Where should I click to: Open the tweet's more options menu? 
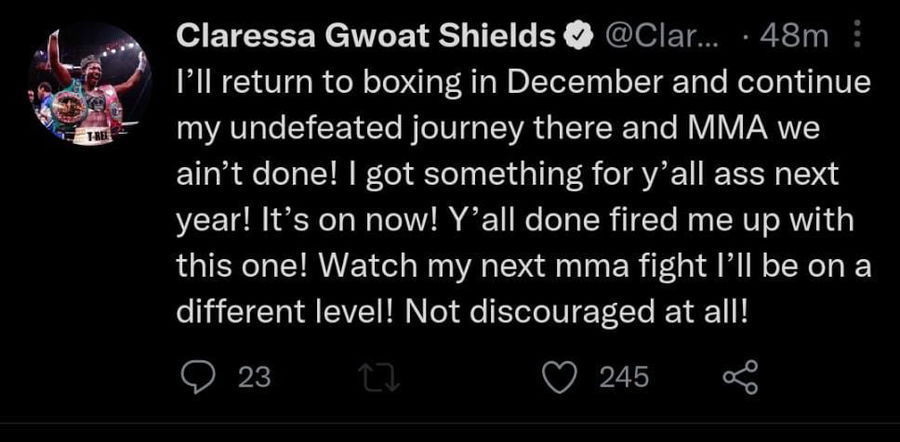coord(853,38)
